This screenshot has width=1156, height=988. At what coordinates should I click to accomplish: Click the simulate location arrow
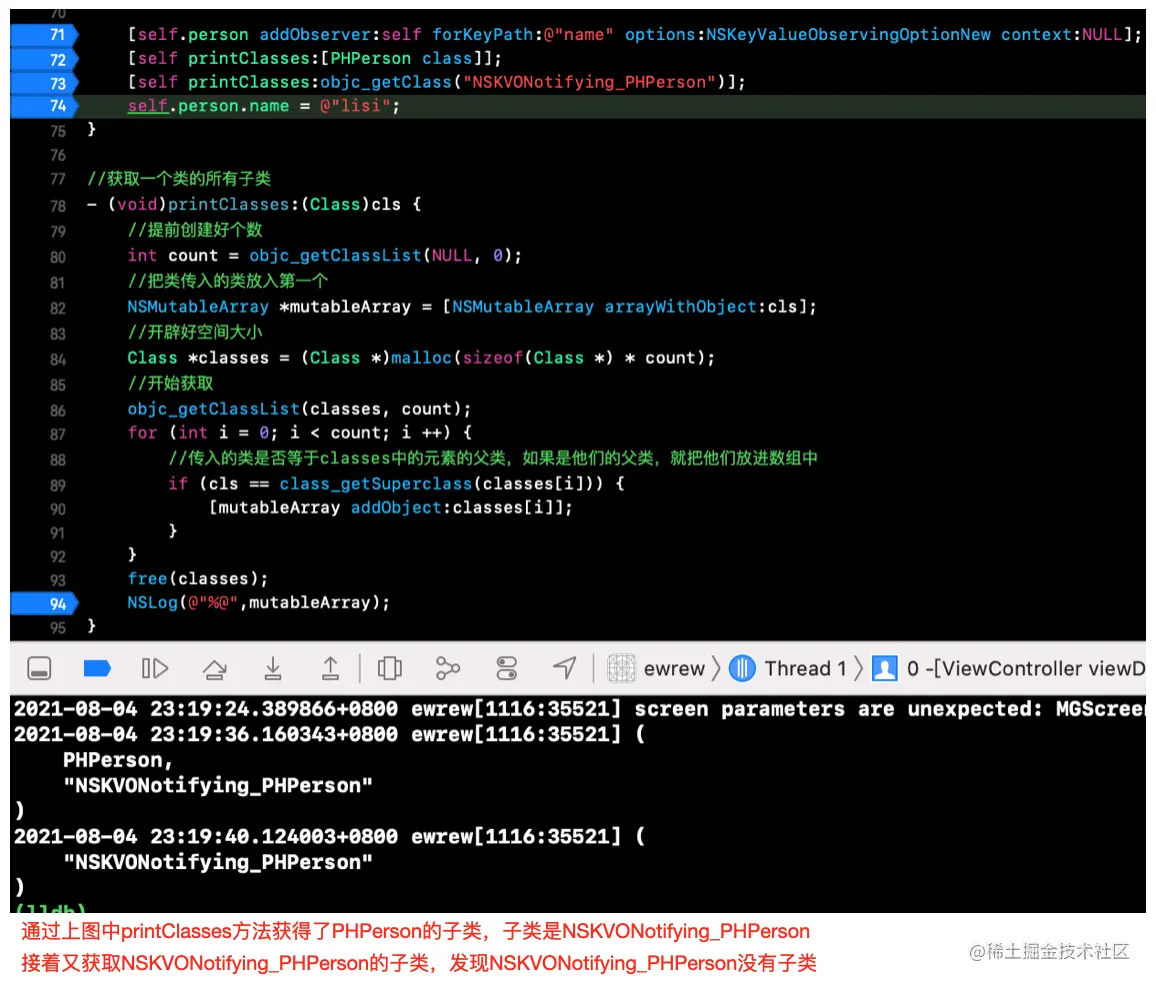(565, 669)
